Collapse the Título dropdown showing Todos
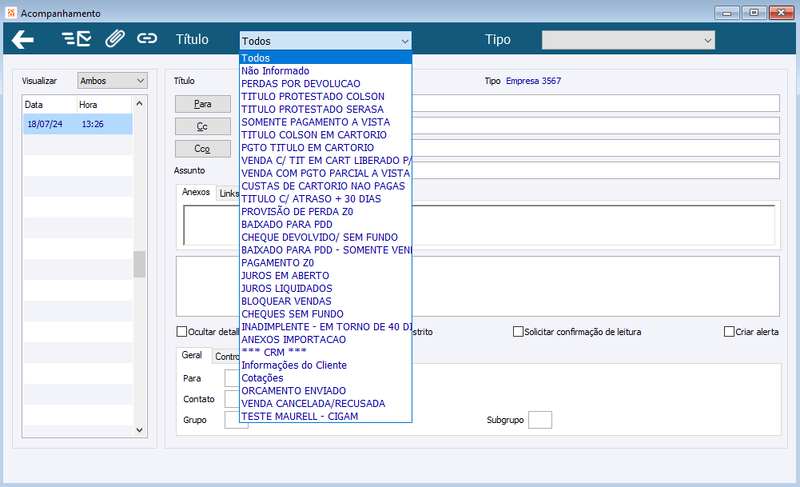This screenshot has width=800, height=487. click(326, 41)
